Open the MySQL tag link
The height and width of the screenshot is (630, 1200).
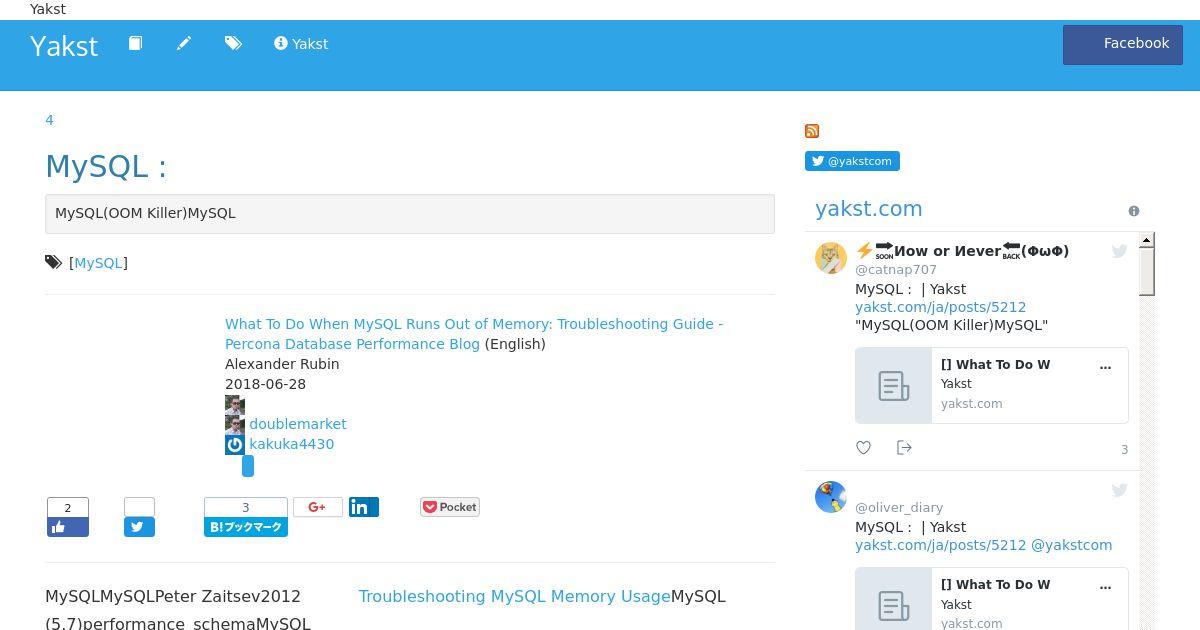coord(99,263)
